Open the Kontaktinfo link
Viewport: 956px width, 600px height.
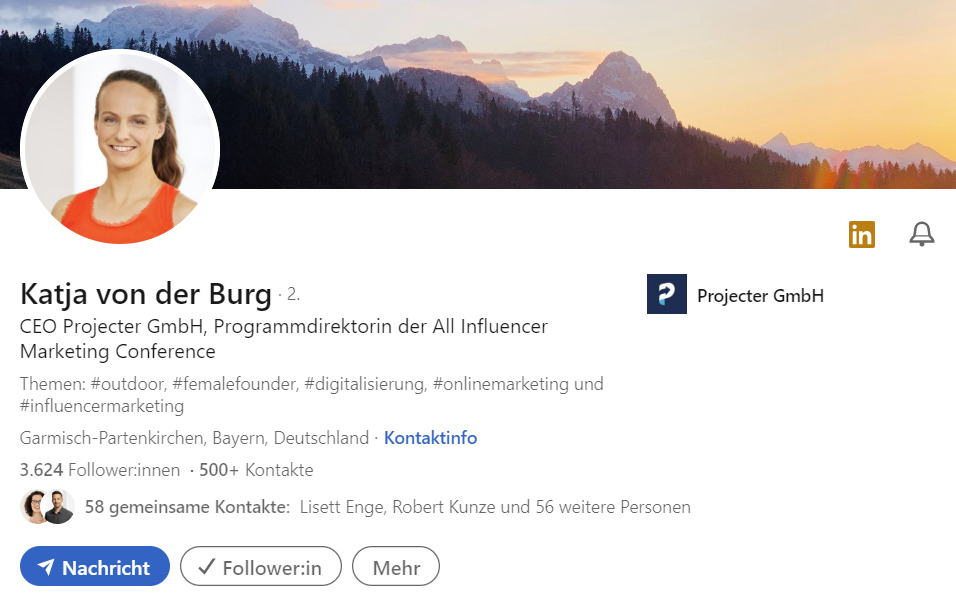(430, 438)
